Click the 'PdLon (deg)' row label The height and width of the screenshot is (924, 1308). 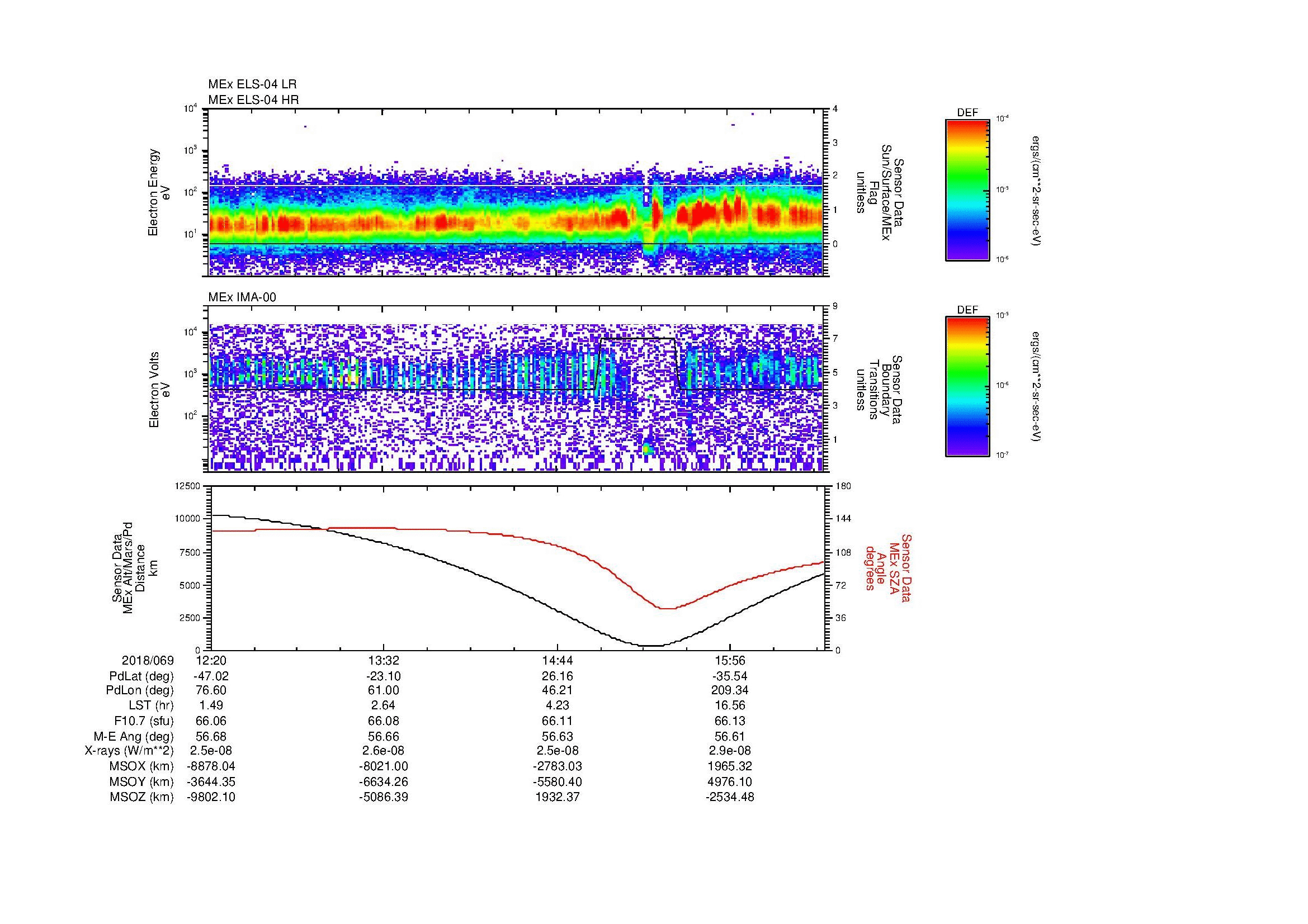(x=140, y=690)
